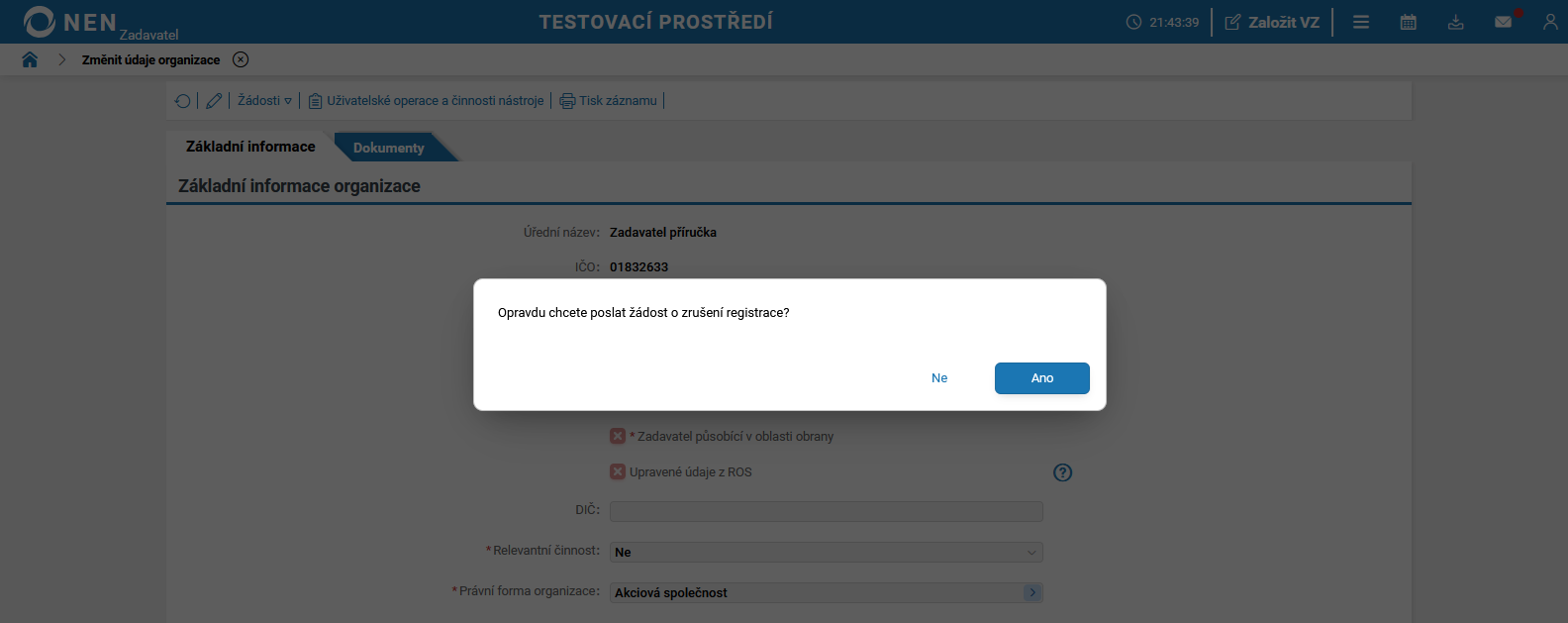Open the Relevantní činnost dropdown

coord(1031,552)
